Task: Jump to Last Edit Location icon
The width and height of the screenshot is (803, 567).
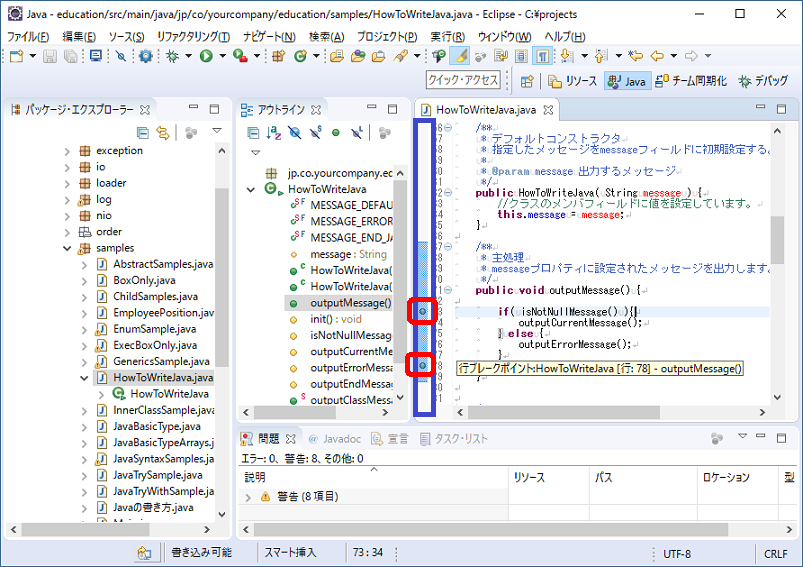Action: [x=636, y=56]
